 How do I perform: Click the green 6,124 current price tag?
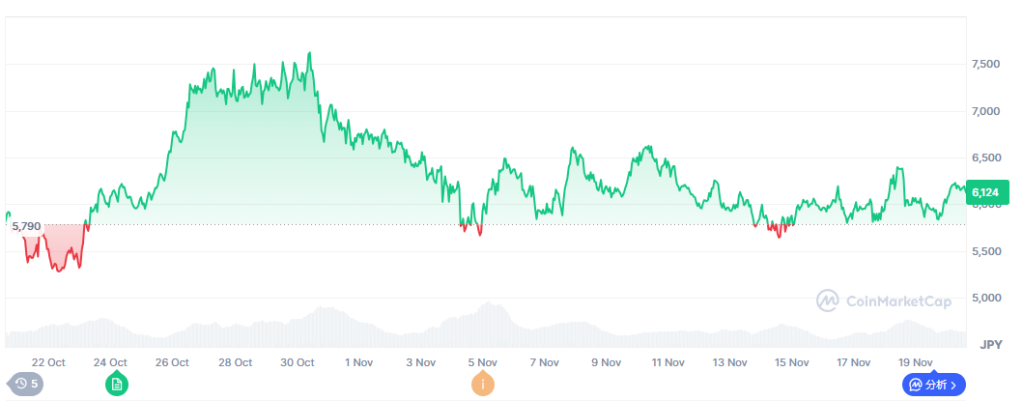[986, 193]
